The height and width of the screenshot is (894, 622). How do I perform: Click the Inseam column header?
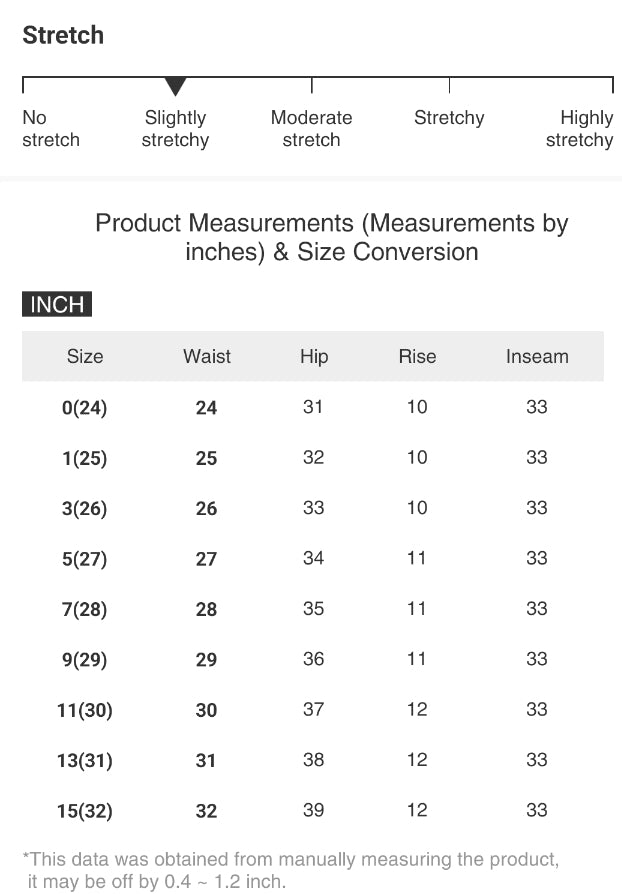pyautogui.click(x=537, y=356)
